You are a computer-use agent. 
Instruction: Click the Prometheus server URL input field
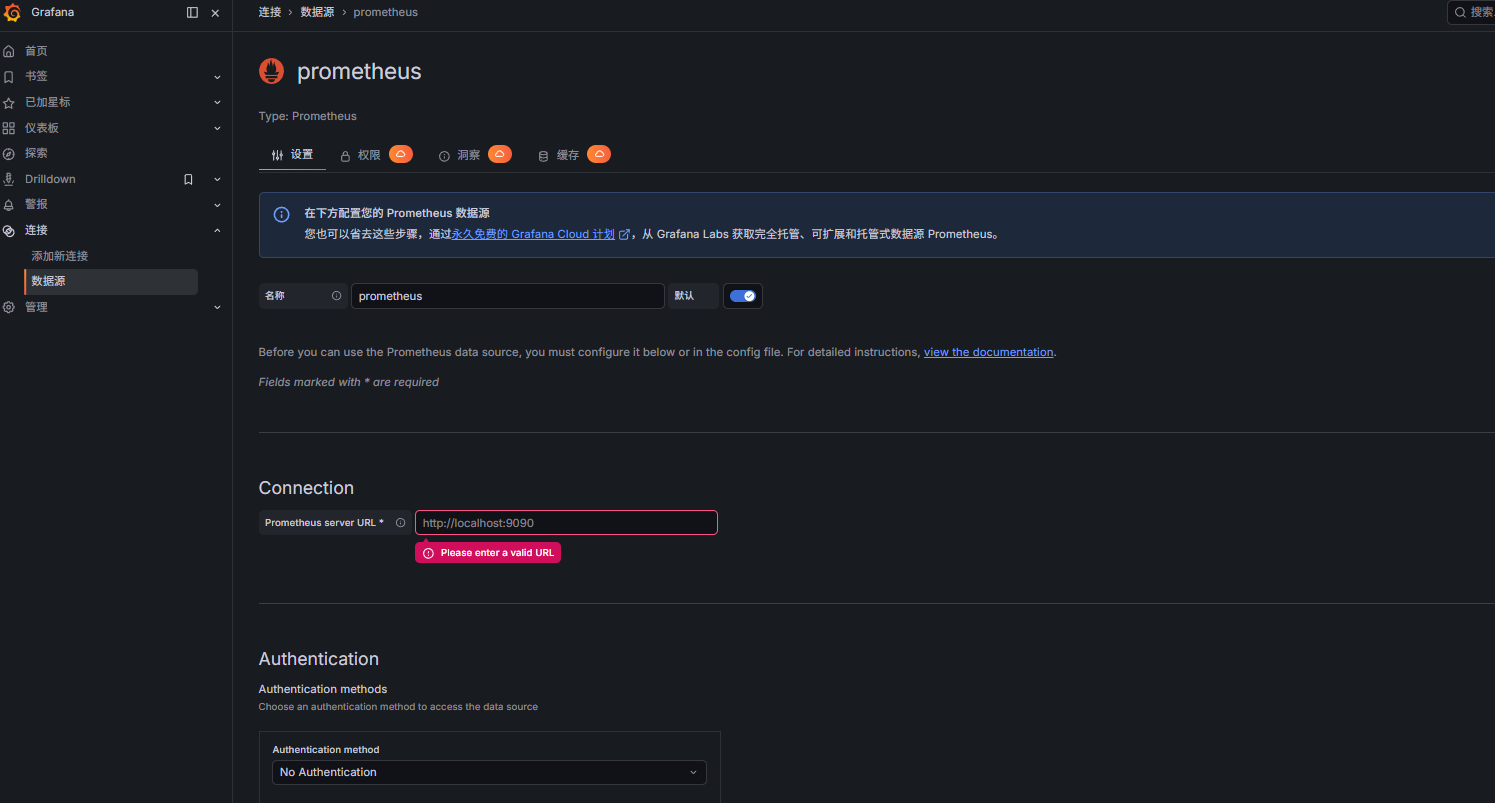click(x=566, y=523)
